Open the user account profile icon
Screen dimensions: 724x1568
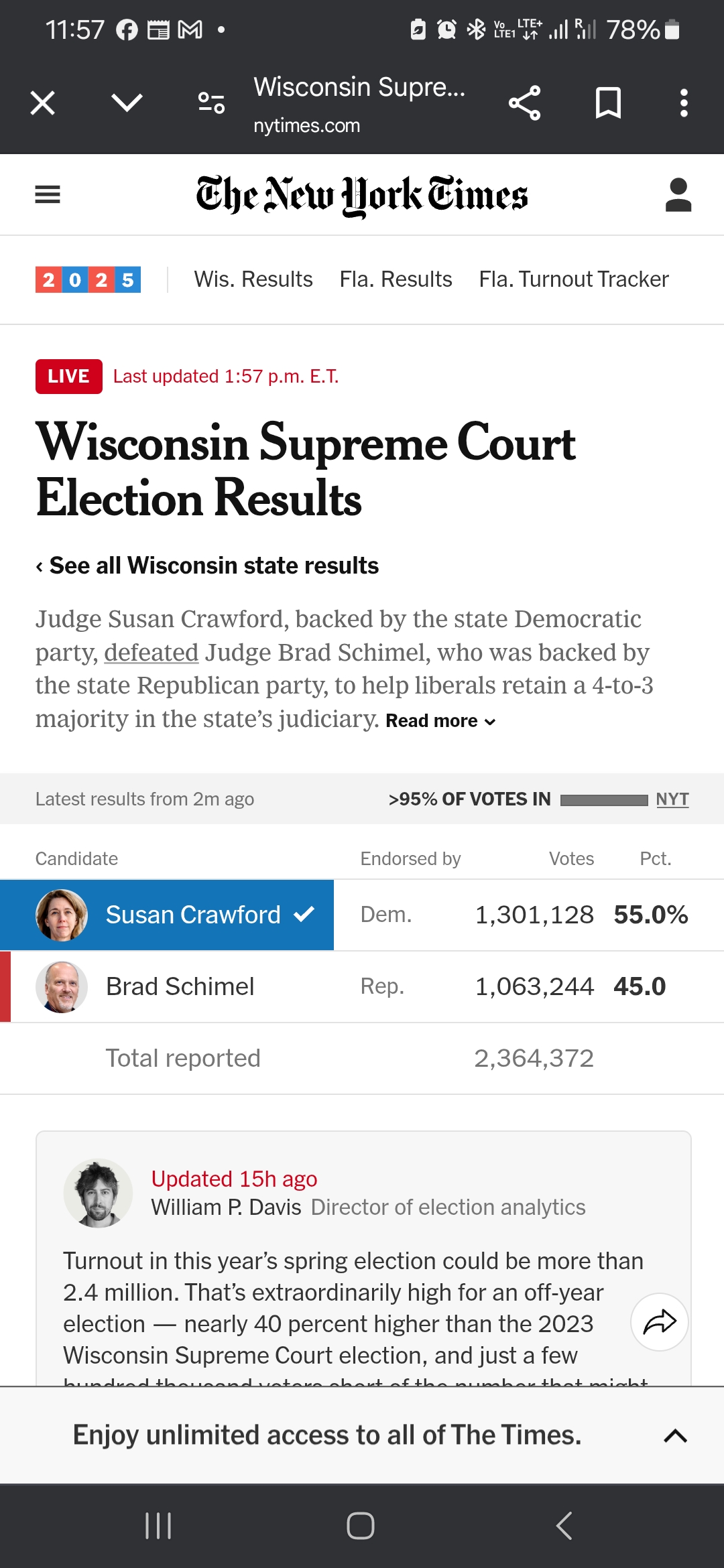678,195
